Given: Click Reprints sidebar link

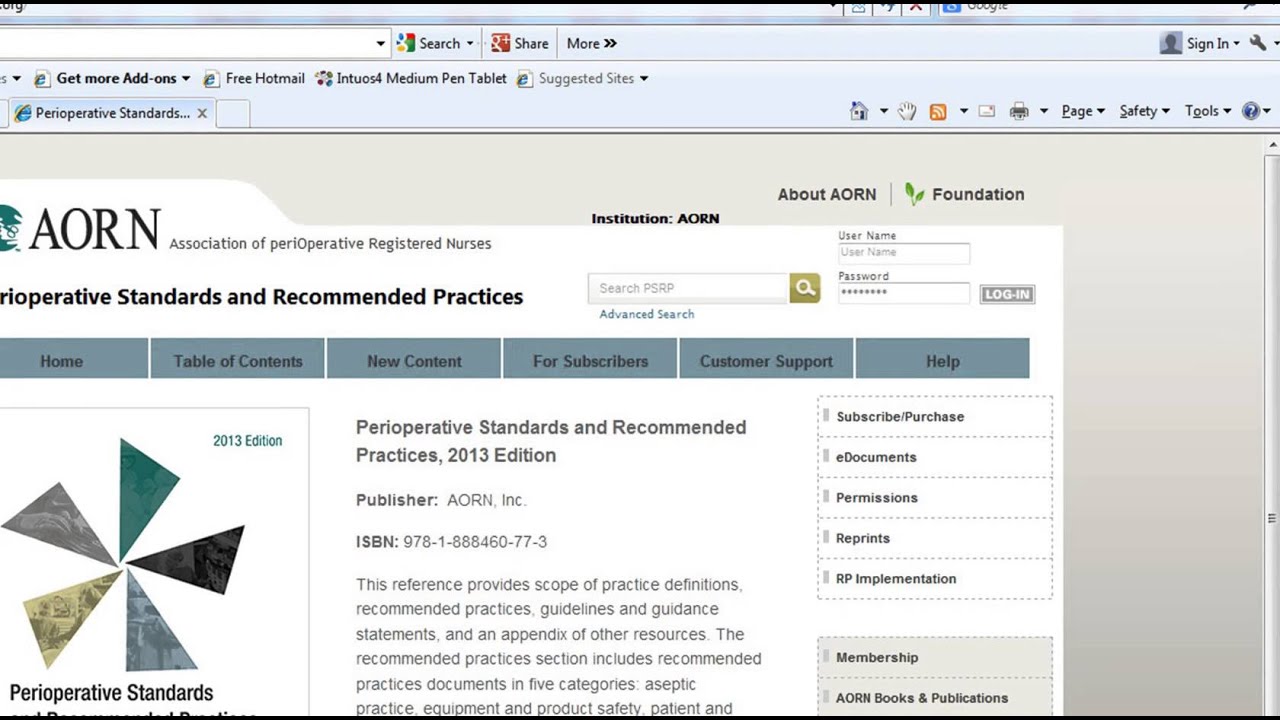Looking at the screenshot, I should (863, 538).
